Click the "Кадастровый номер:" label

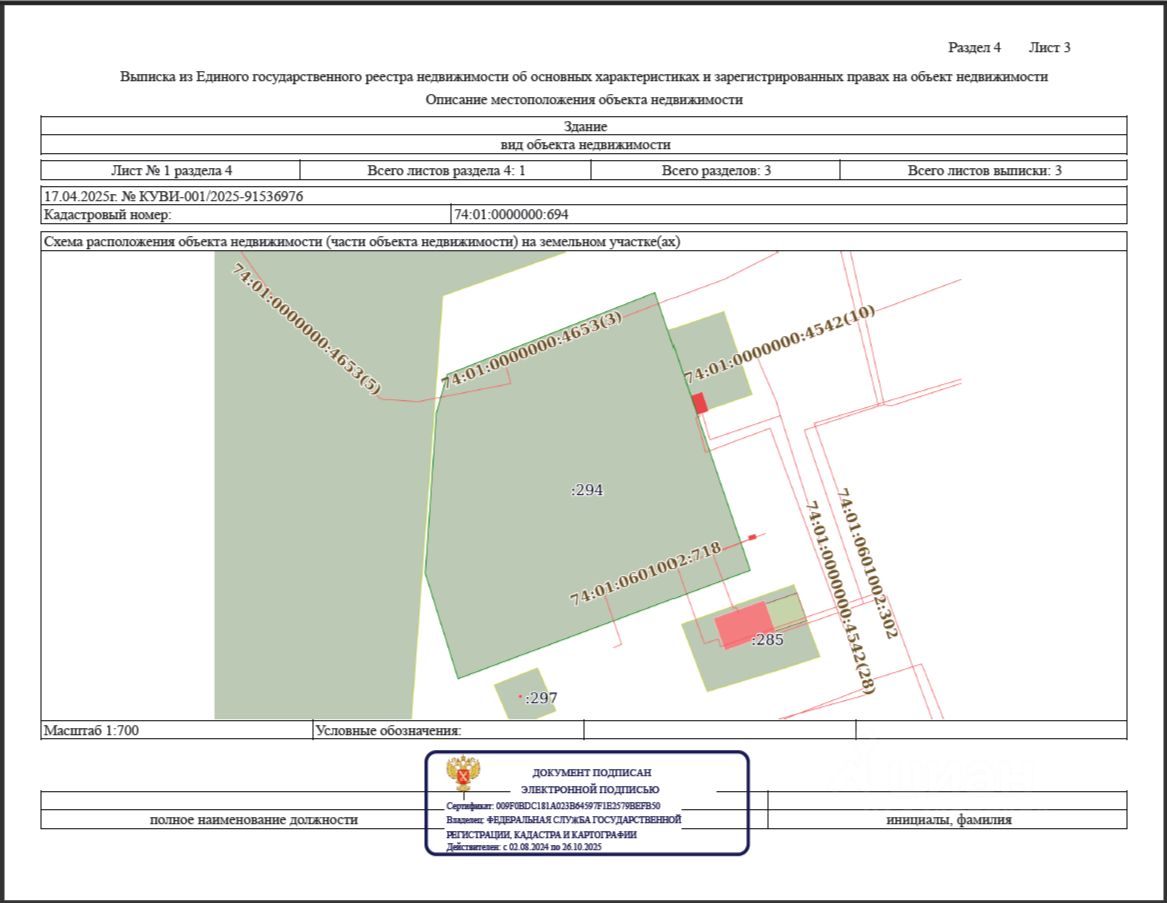tap(107, 215)
